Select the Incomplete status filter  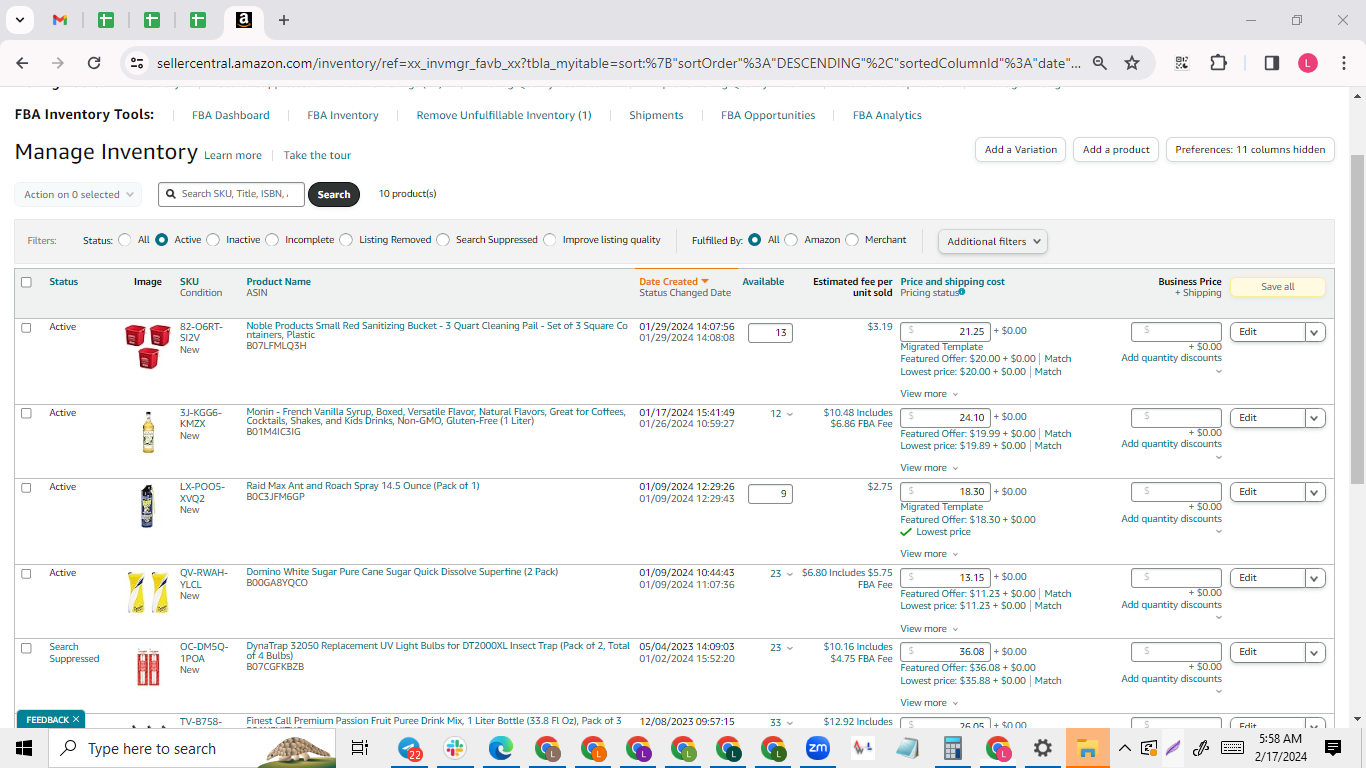click(272, 240)
